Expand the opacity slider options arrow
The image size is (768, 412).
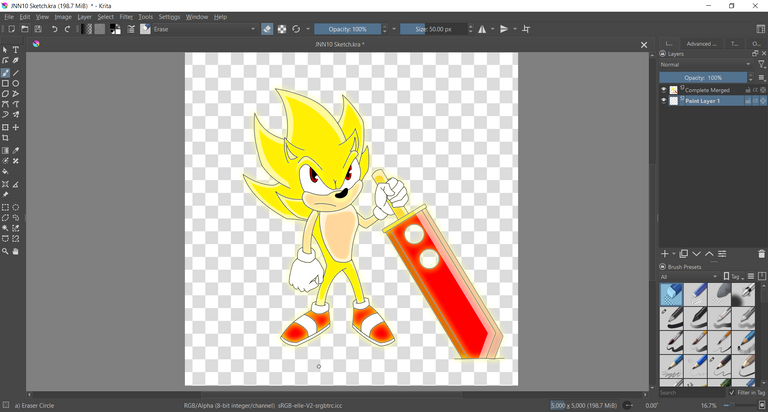tap(394, 29)
